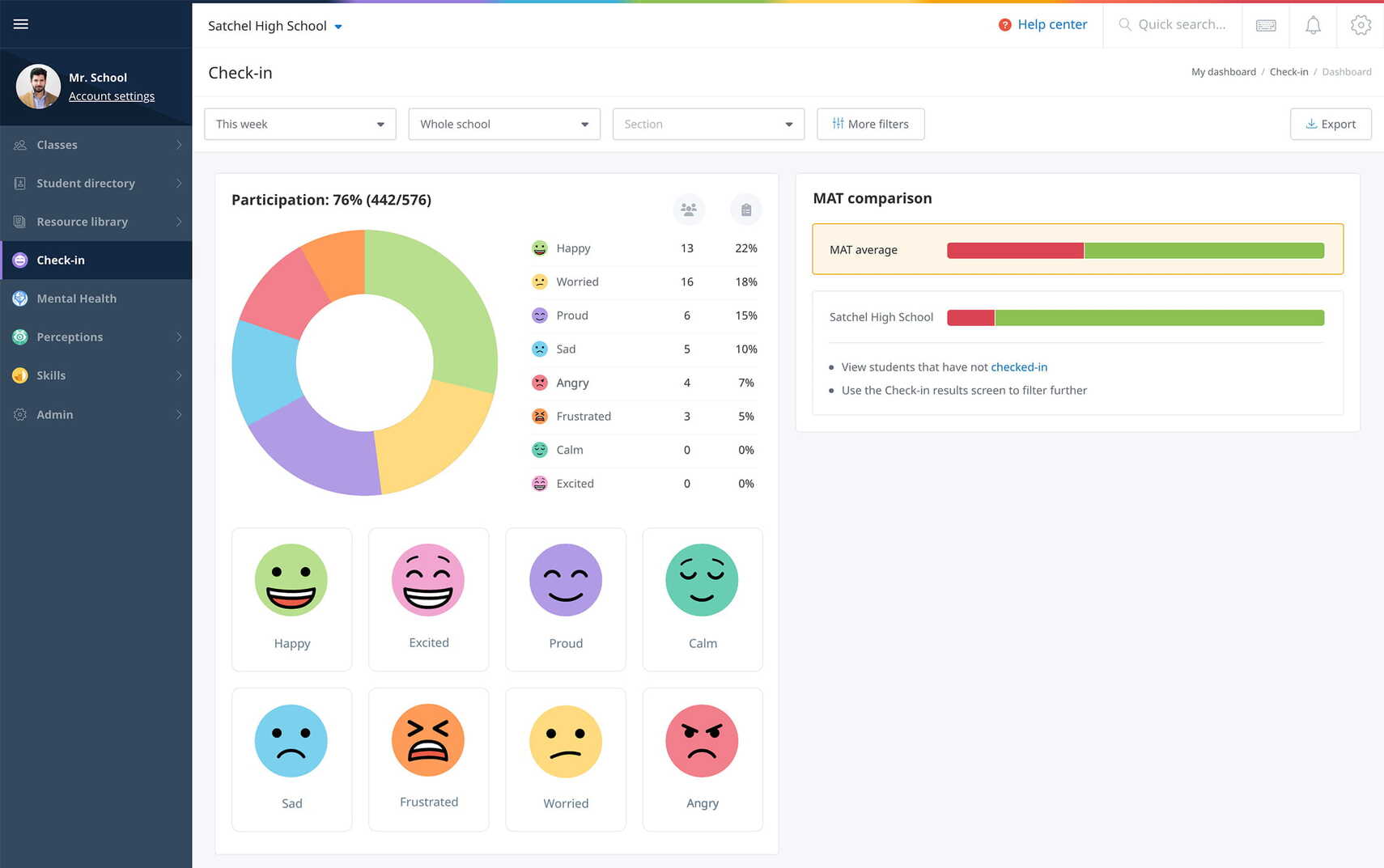
Task: Switch to students group view icon
Action: [689, 210]
